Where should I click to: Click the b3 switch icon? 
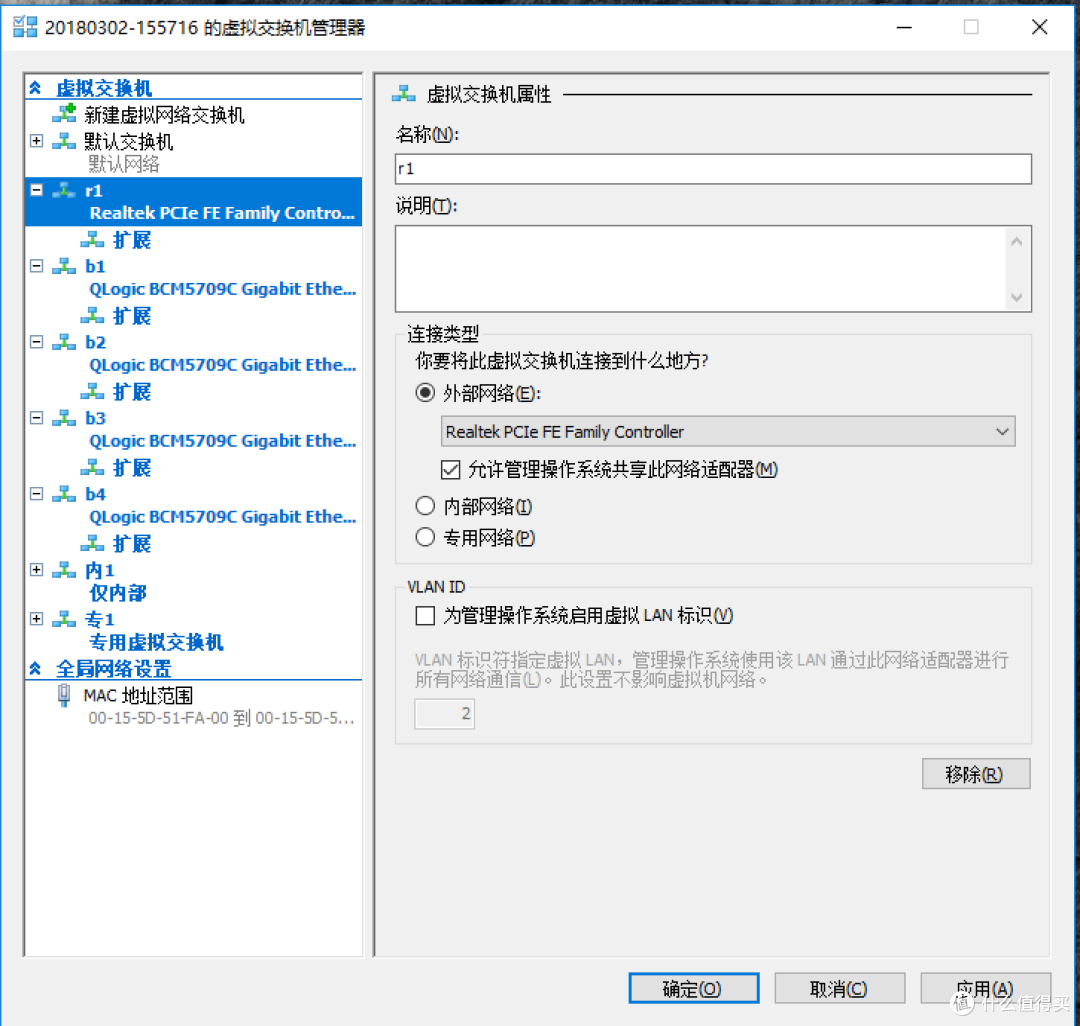[x=65, y=417]
